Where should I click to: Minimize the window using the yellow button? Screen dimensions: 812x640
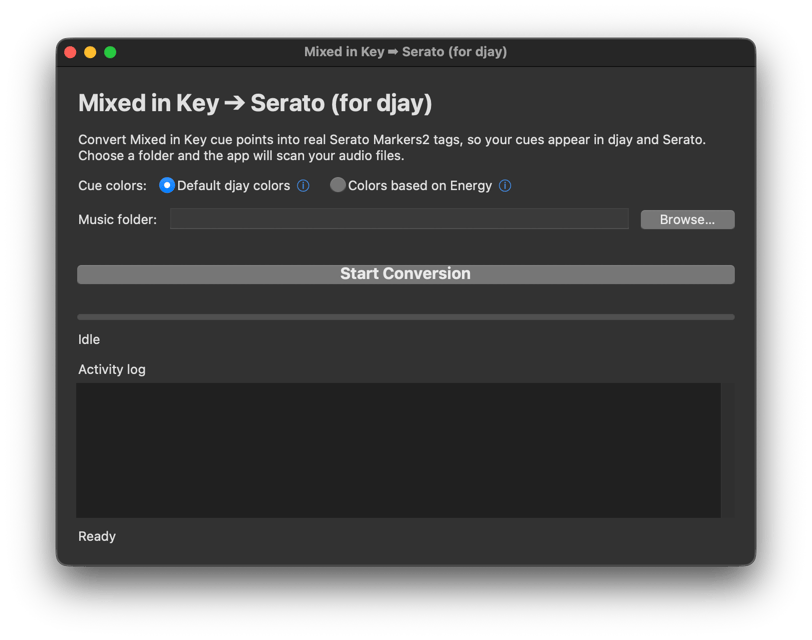(x=90, y=52)
